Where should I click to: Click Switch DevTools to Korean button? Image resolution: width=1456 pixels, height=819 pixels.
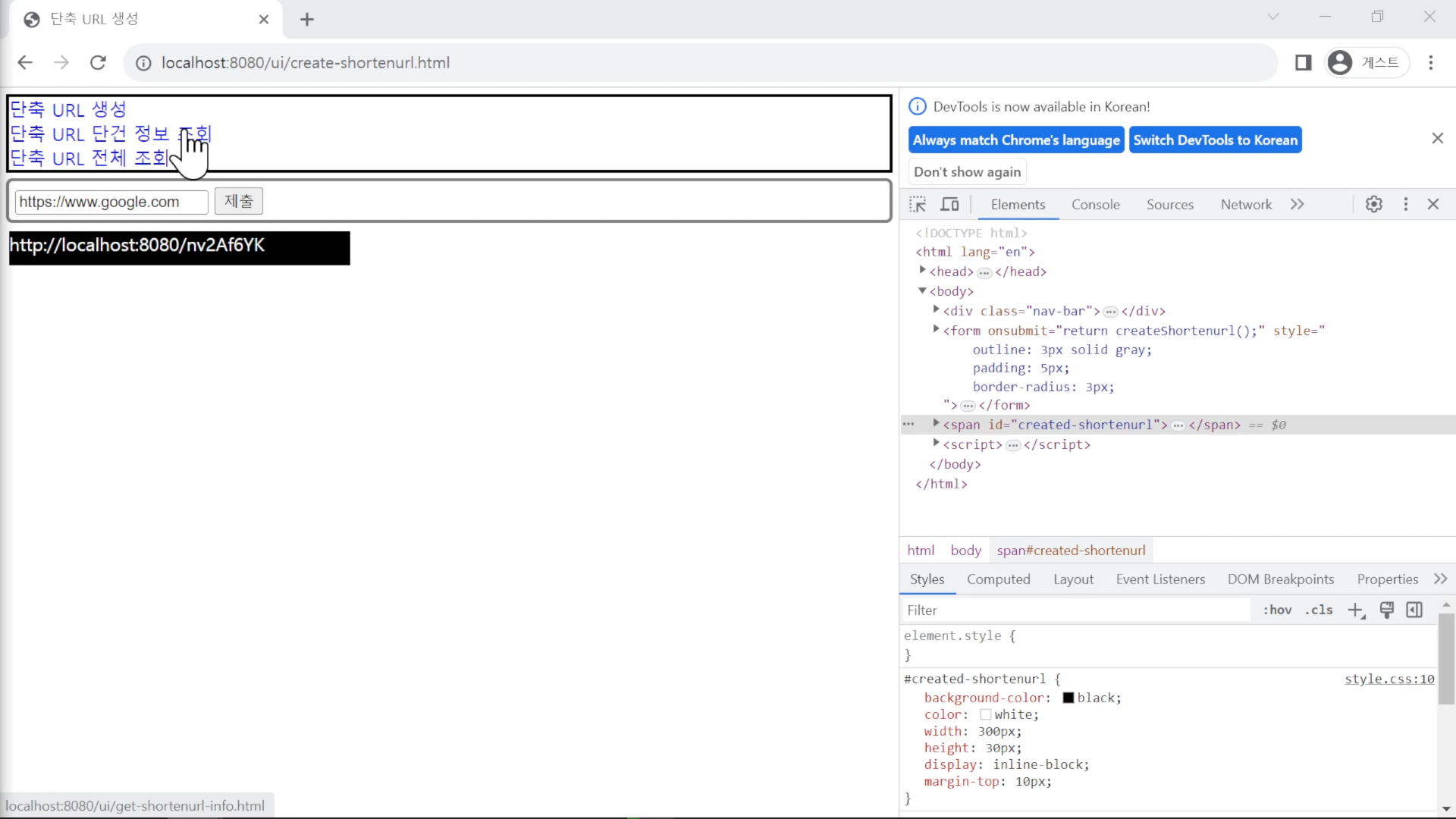pos(1215,140)
